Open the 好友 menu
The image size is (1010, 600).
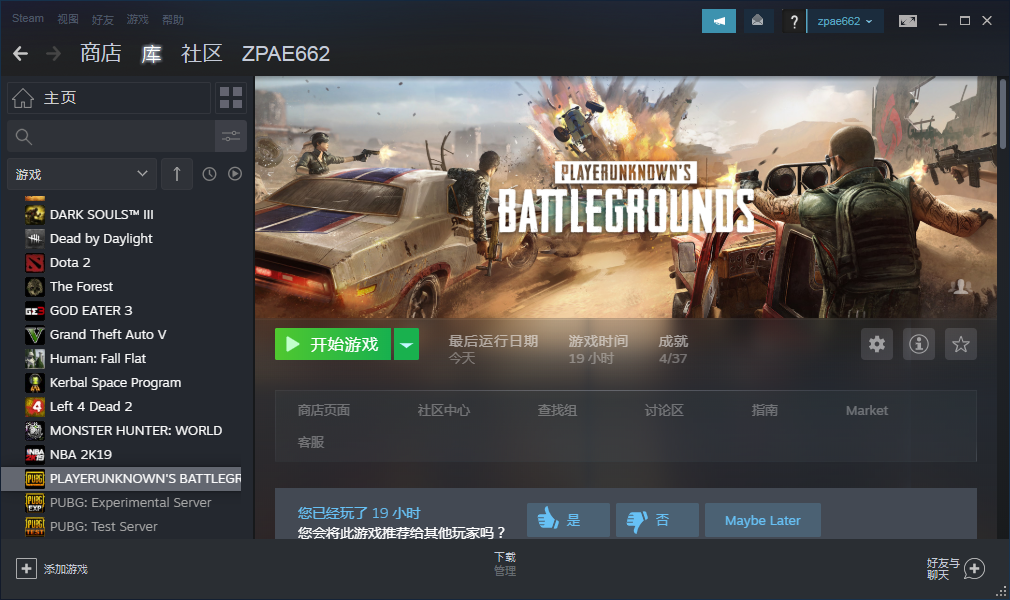(102, 19)
